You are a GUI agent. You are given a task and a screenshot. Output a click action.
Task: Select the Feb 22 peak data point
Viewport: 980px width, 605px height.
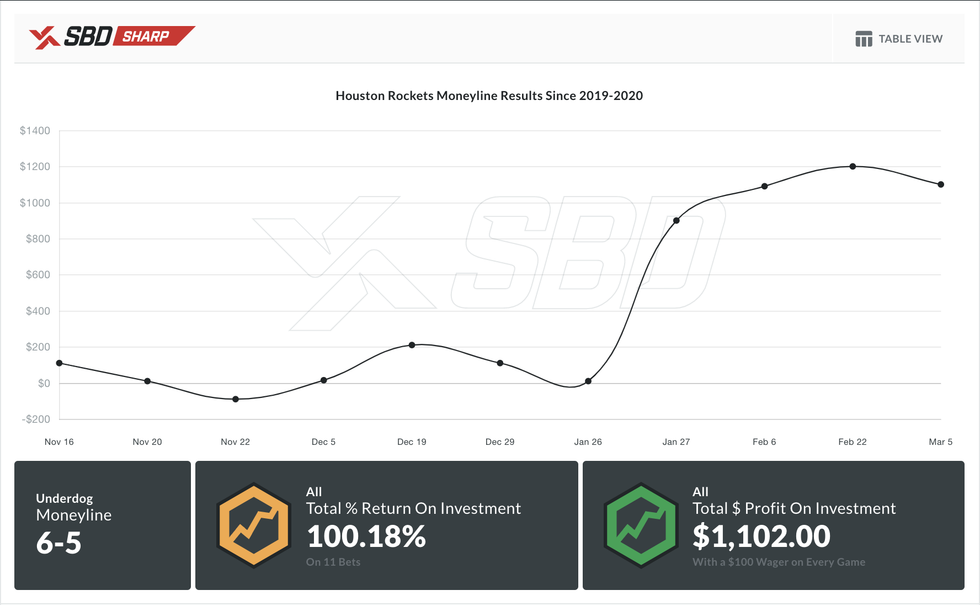[853, 166]
